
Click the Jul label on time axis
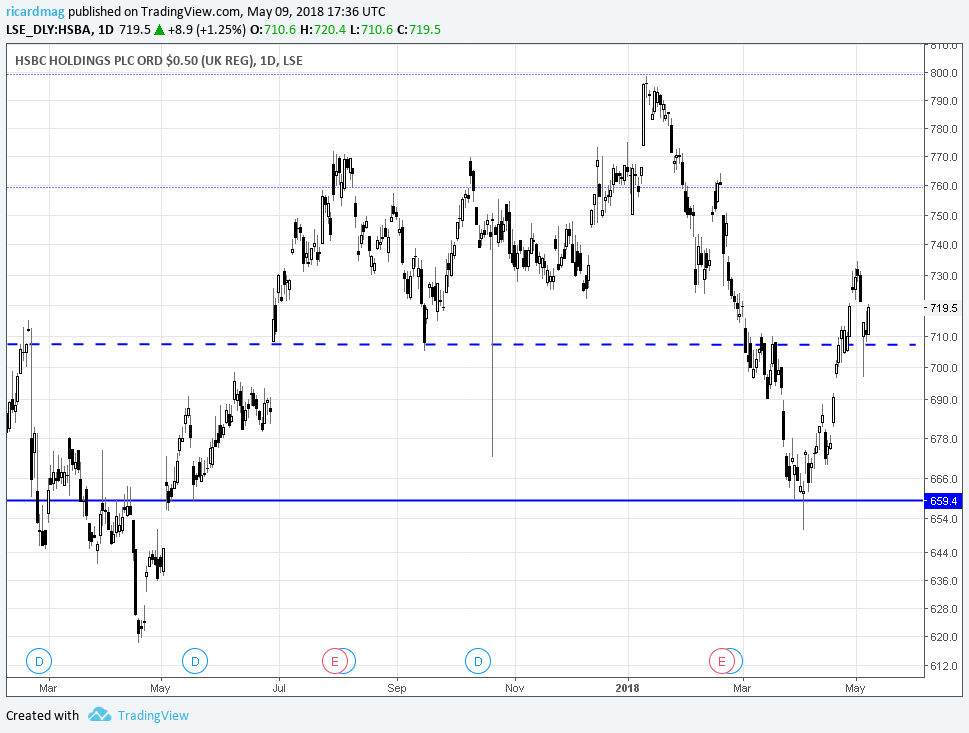pos(279,688)
